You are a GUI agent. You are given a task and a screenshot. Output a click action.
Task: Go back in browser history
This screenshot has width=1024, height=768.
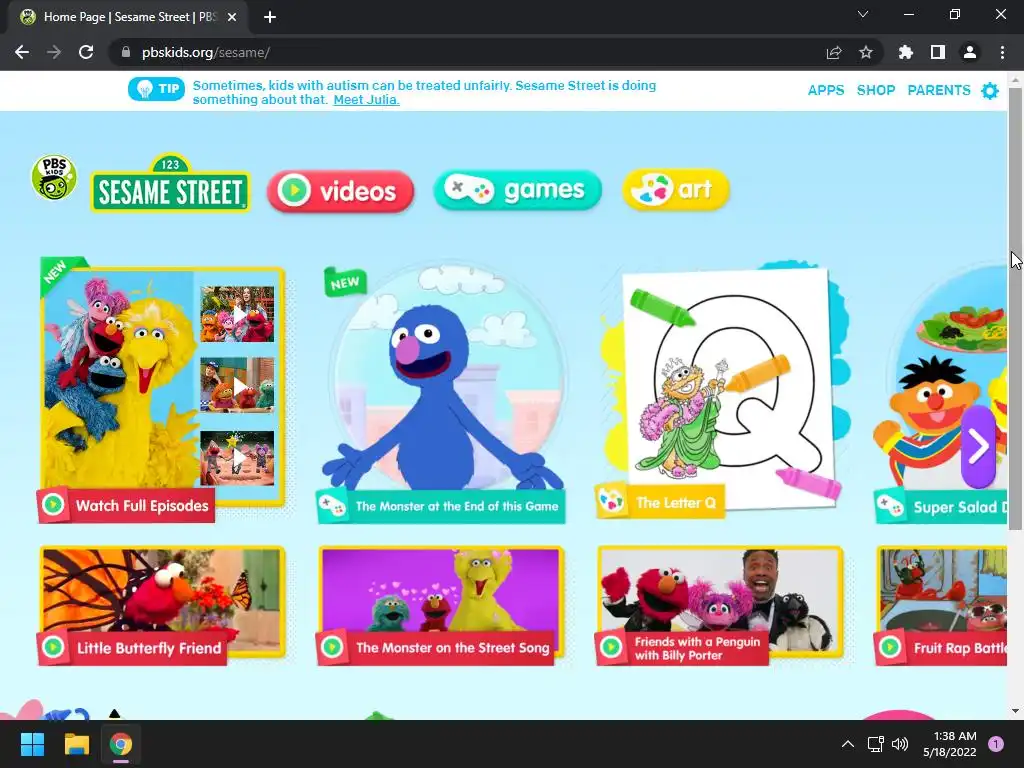[x=22, y=52]
